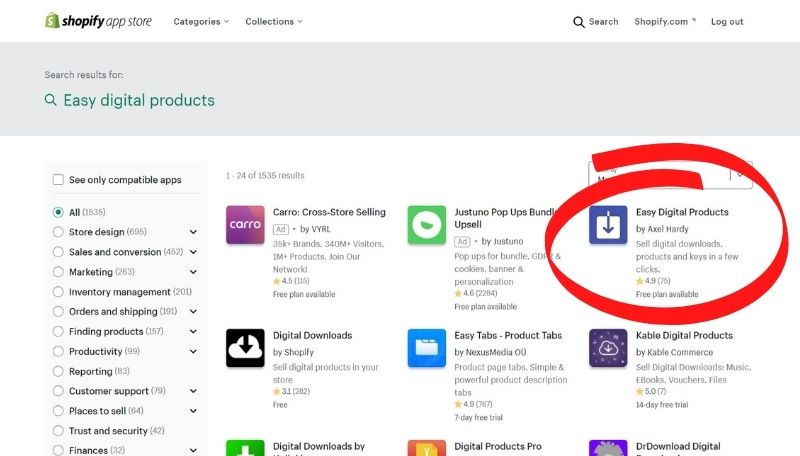The width and height of the screenshot is (800, 456).
Task: Open the Categories menu
Action: [x=201, y=21]
